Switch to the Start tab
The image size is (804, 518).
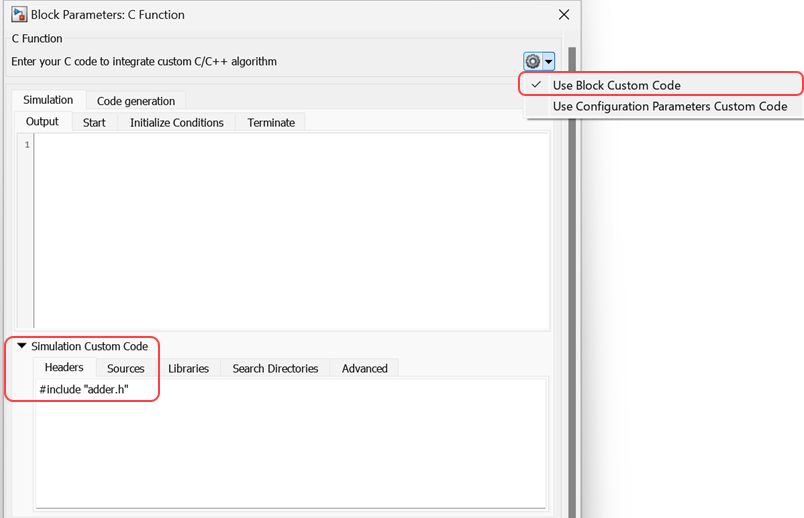click(94, 123)
